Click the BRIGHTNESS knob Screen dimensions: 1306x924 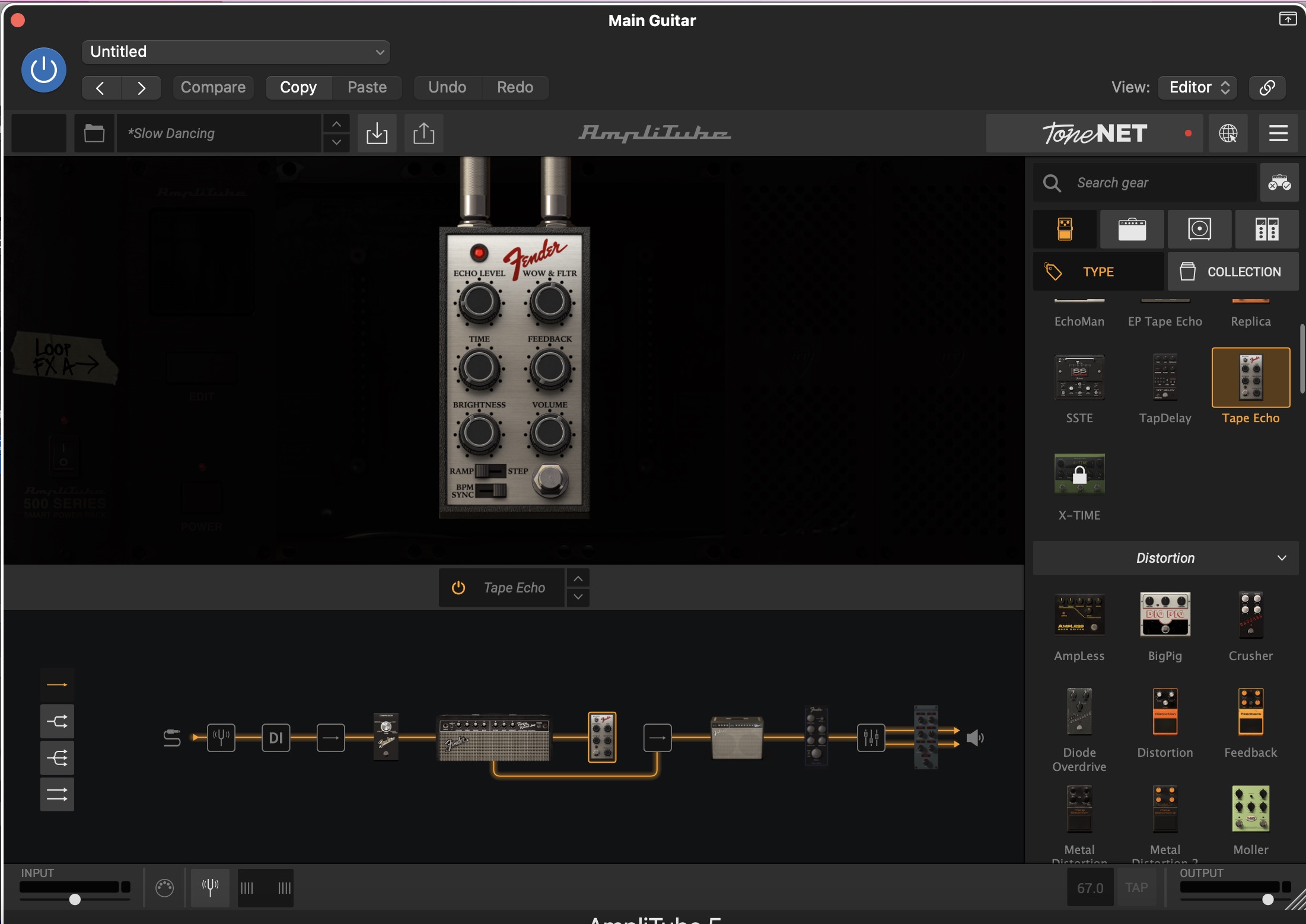(x=479, y=434)
